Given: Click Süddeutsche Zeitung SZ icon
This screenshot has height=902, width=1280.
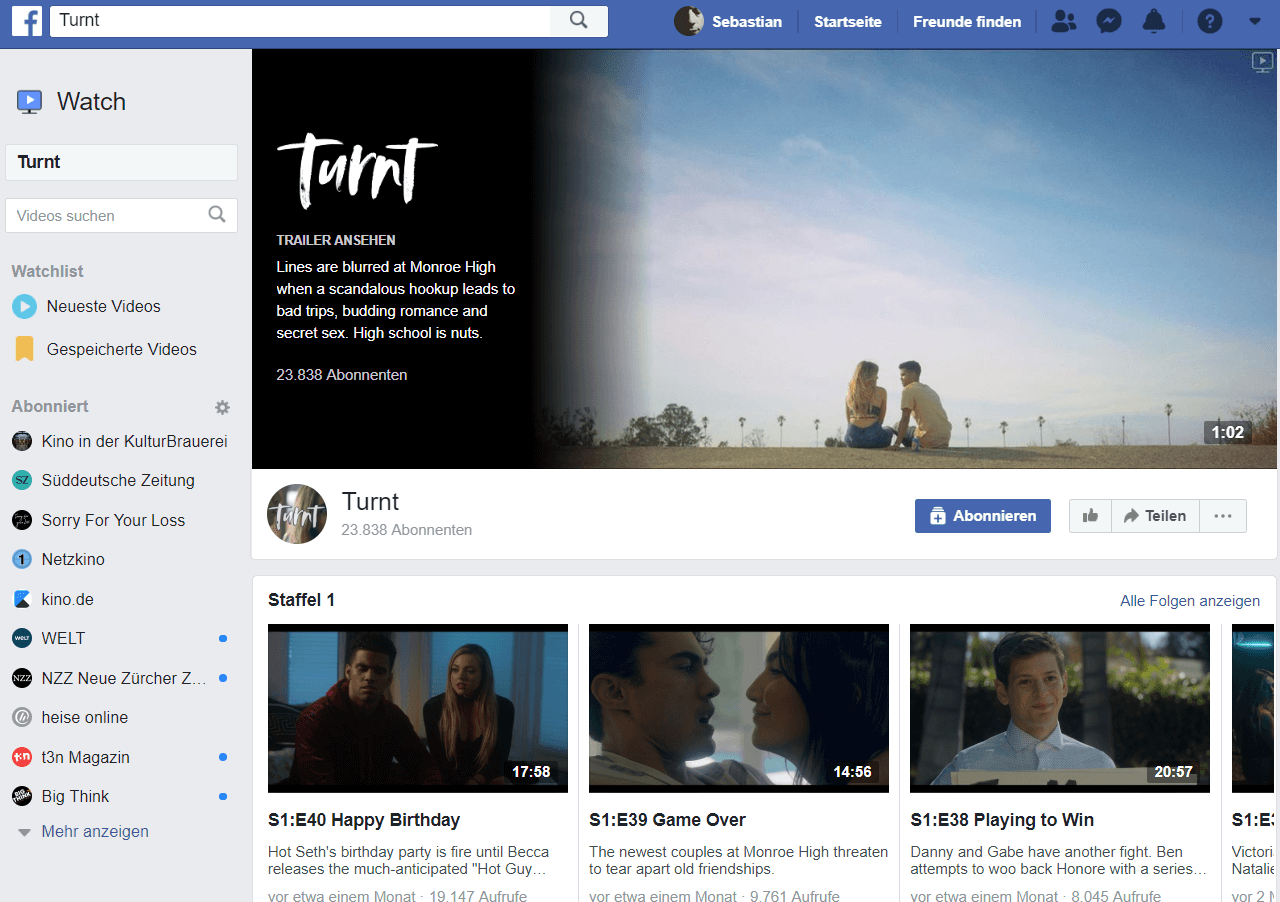Looking at the screenshot, I should (x=22, y=481).
